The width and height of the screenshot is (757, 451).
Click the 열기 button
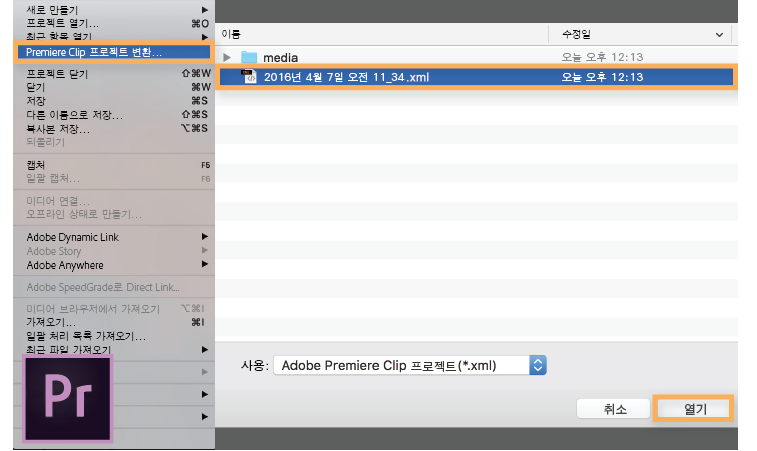click(694, 409)
